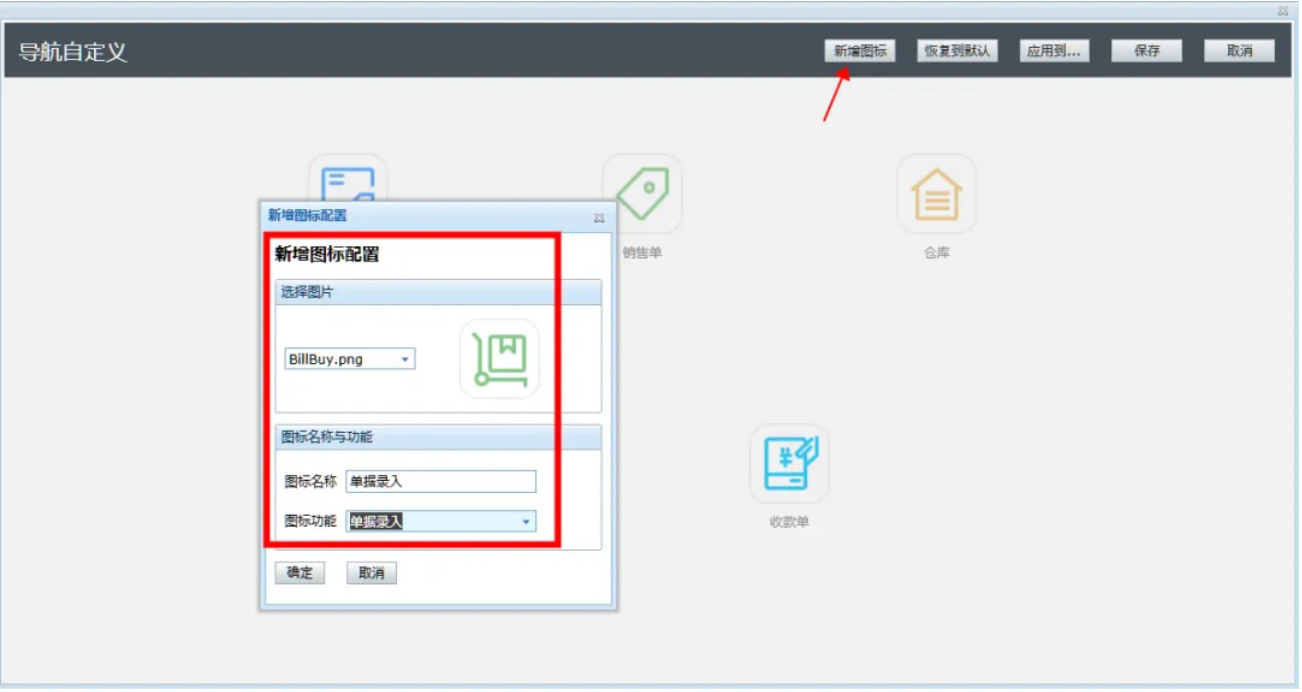Click the partially hidden blue document icon

pyautogui.click(x=348, y=176)
